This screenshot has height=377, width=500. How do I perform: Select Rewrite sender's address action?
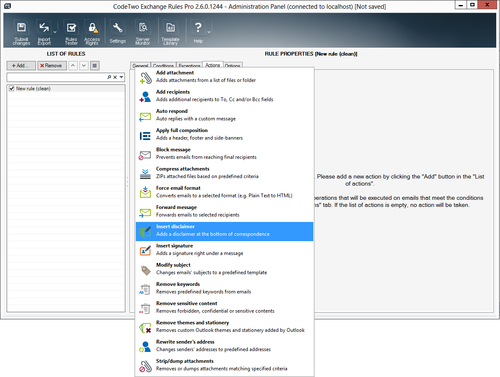[x=224, y=346]
